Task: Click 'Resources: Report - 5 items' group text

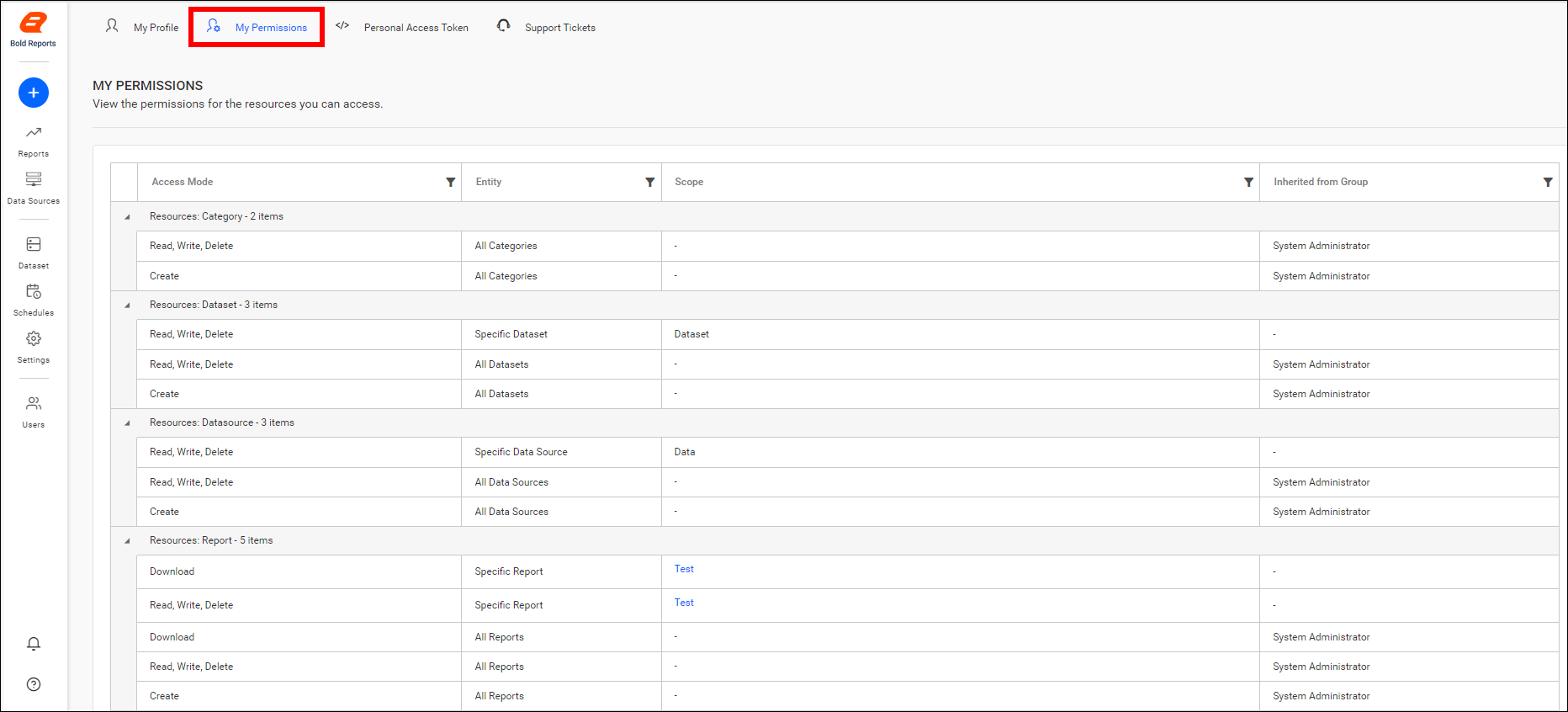Action: point(211,540)
